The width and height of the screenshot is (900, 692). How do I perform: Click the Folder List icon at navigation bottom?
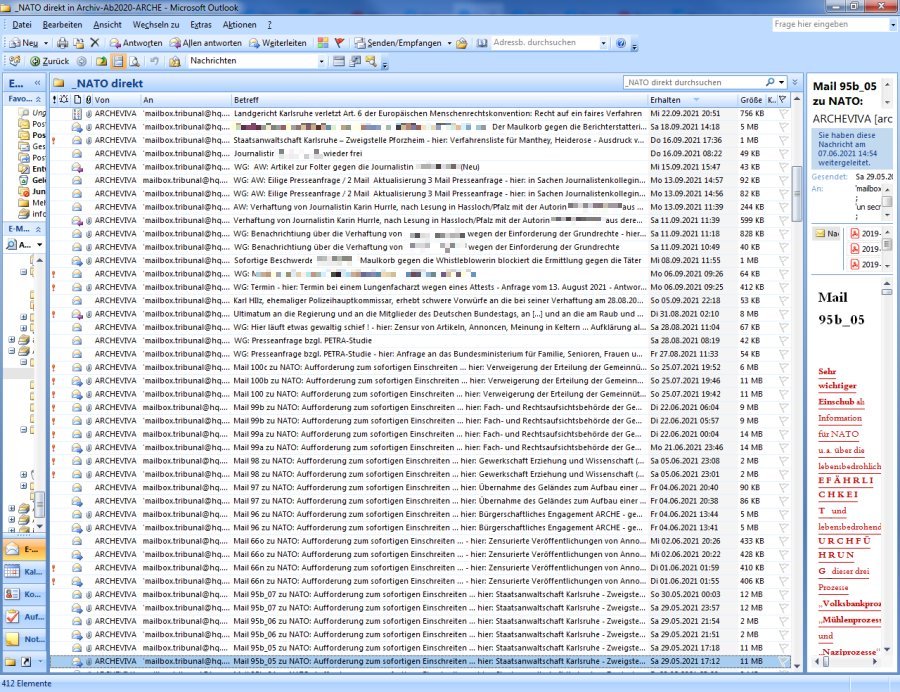tap(10, 661)
